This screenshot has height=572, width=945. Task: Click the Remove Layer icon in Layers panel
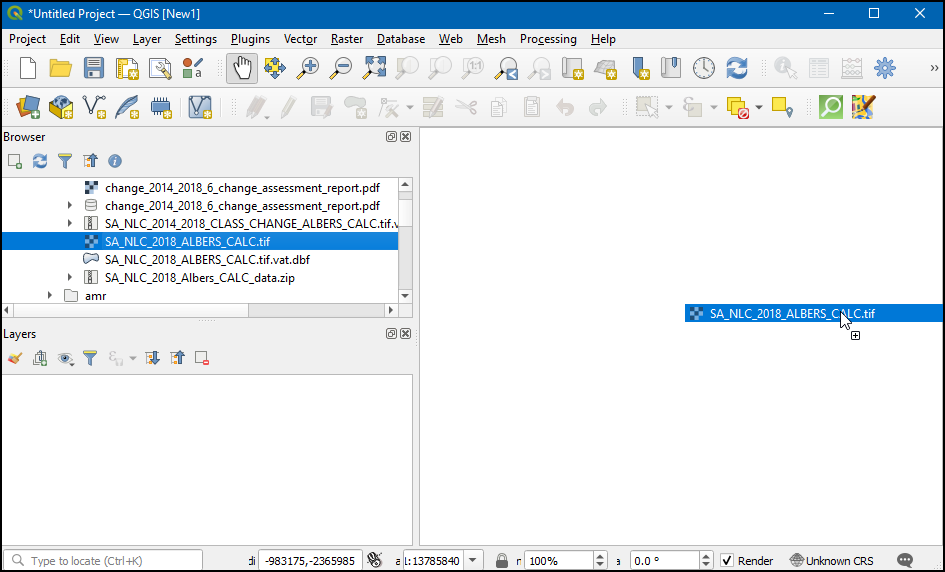(x=202, y=357)
